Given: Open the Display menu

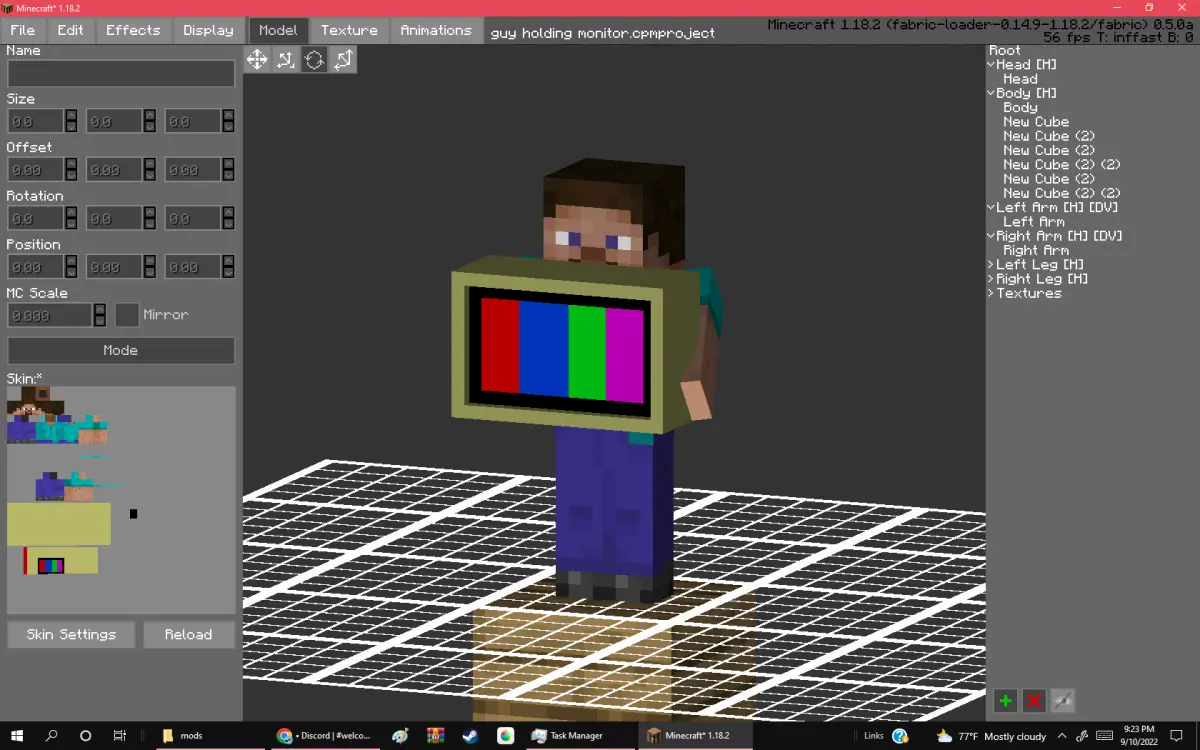Looking at the screenshot, I should click(208, 30).
